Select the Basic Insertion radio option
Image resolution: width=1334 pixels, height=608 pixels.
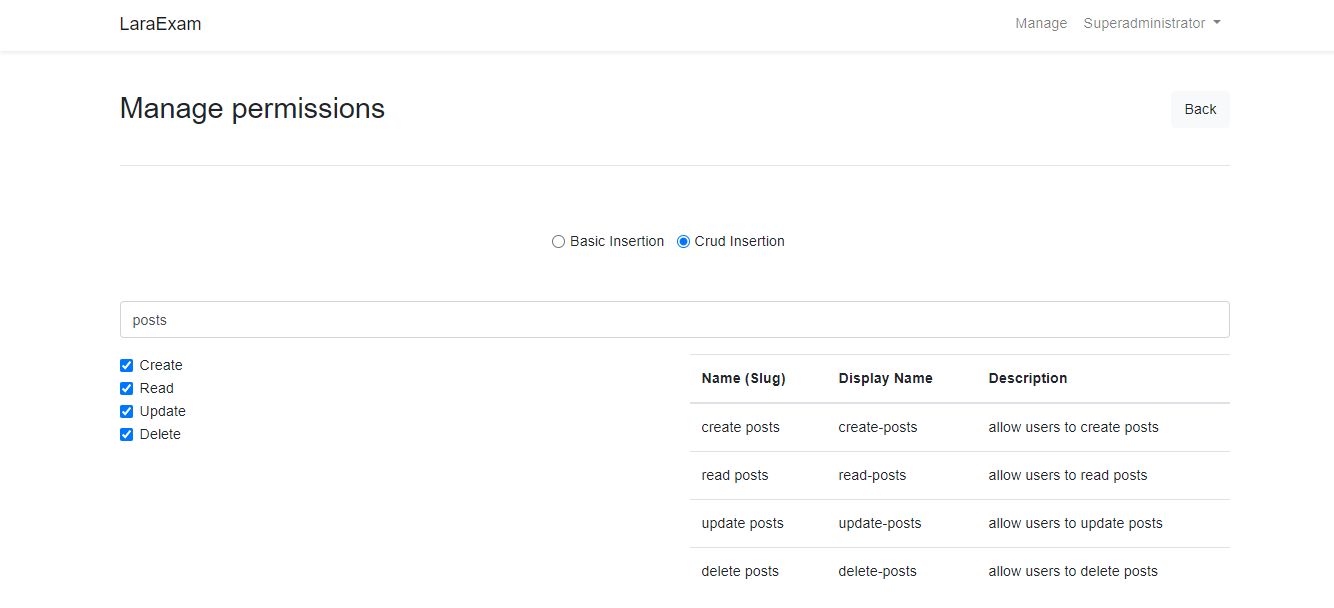coord(558,241)
